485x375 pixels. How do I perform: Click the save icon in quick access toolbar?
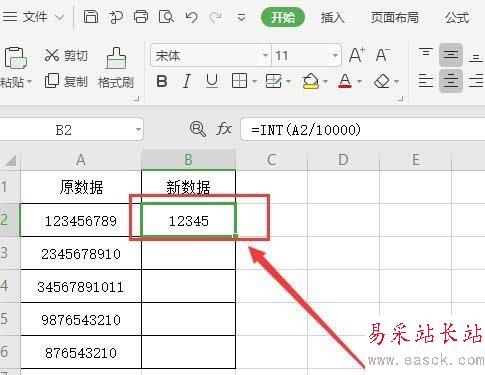[91, 16]
